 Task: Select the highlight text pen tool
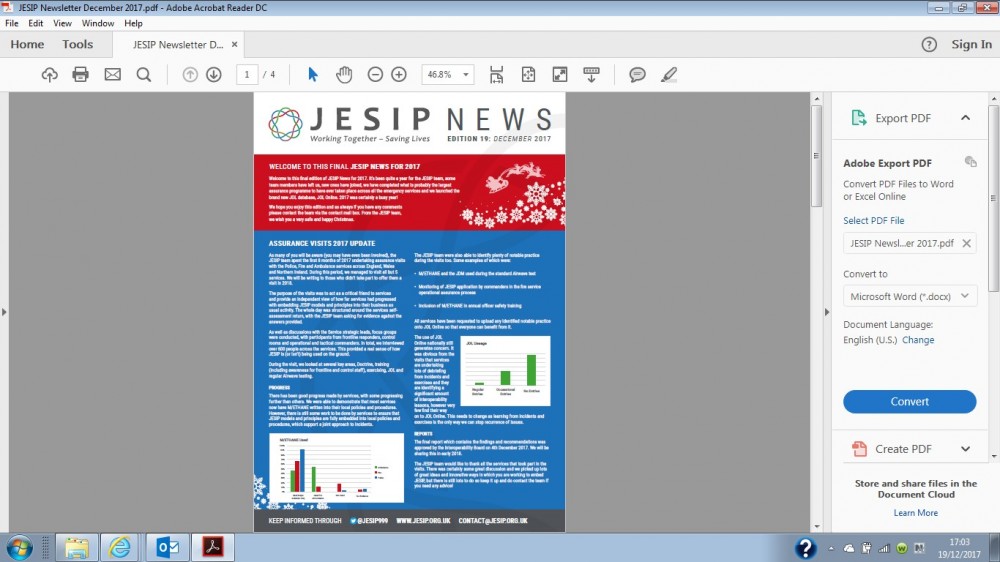pos(668,75)
